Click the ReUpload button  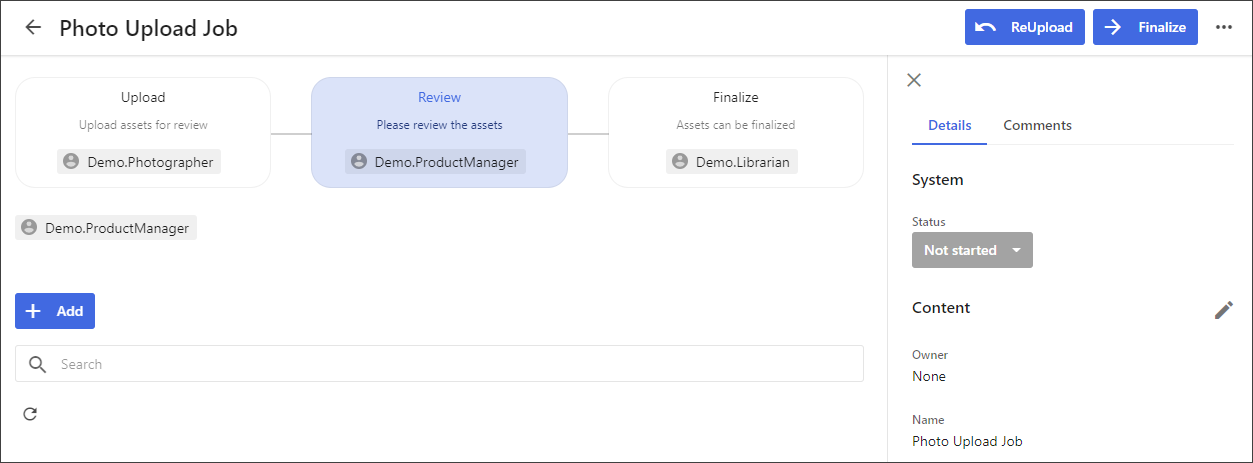tap(1025, 28)
